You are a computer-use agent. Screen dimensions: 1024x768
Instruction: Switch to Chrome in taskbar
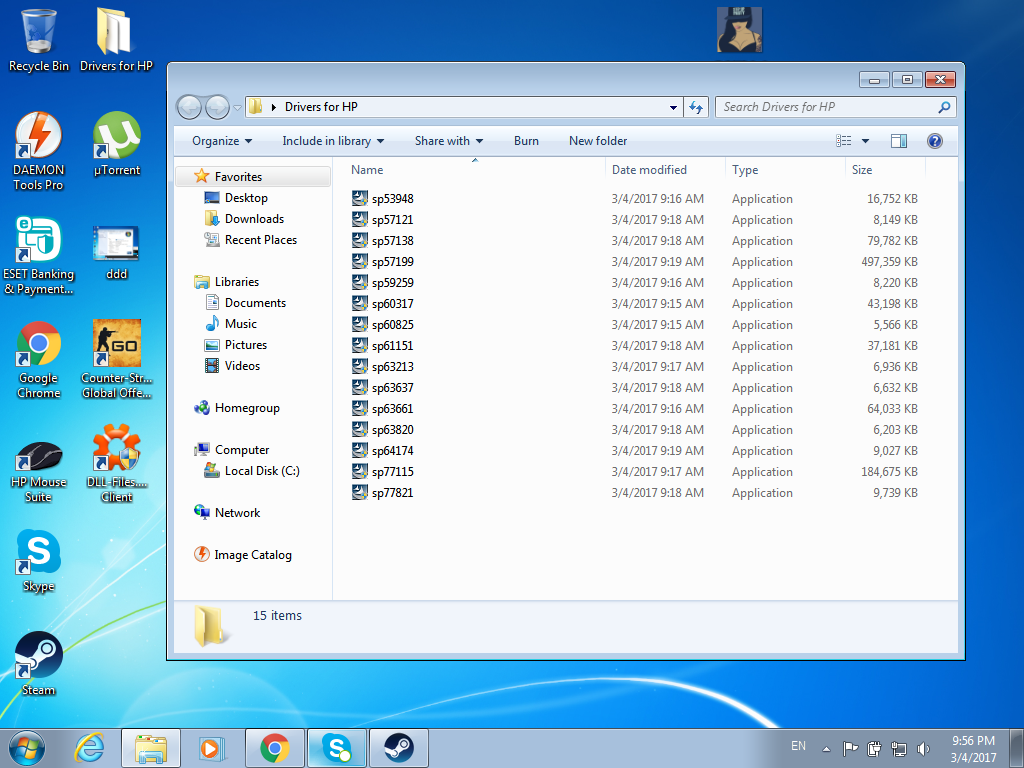coord(274,748)
